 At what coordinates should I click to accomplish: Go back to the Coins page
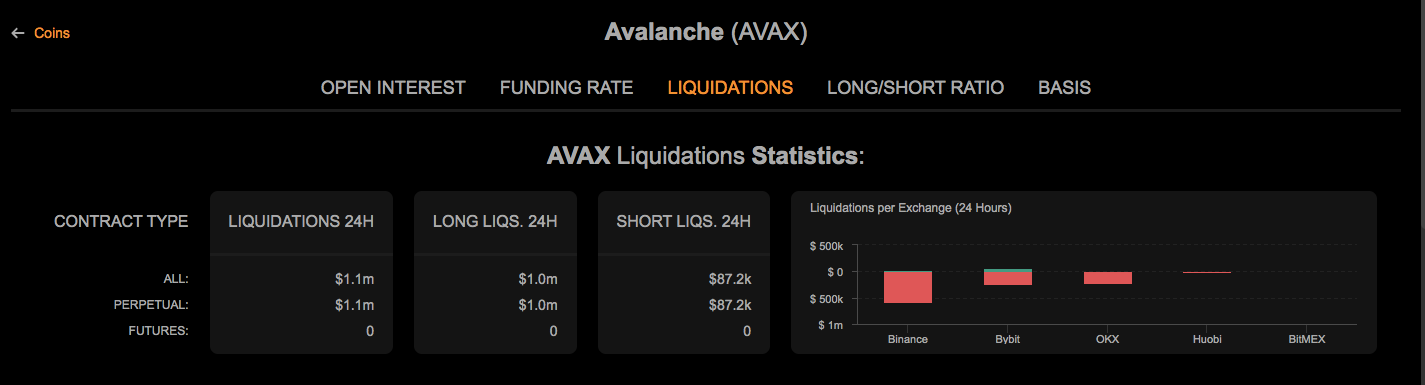[x=52, y=33]
